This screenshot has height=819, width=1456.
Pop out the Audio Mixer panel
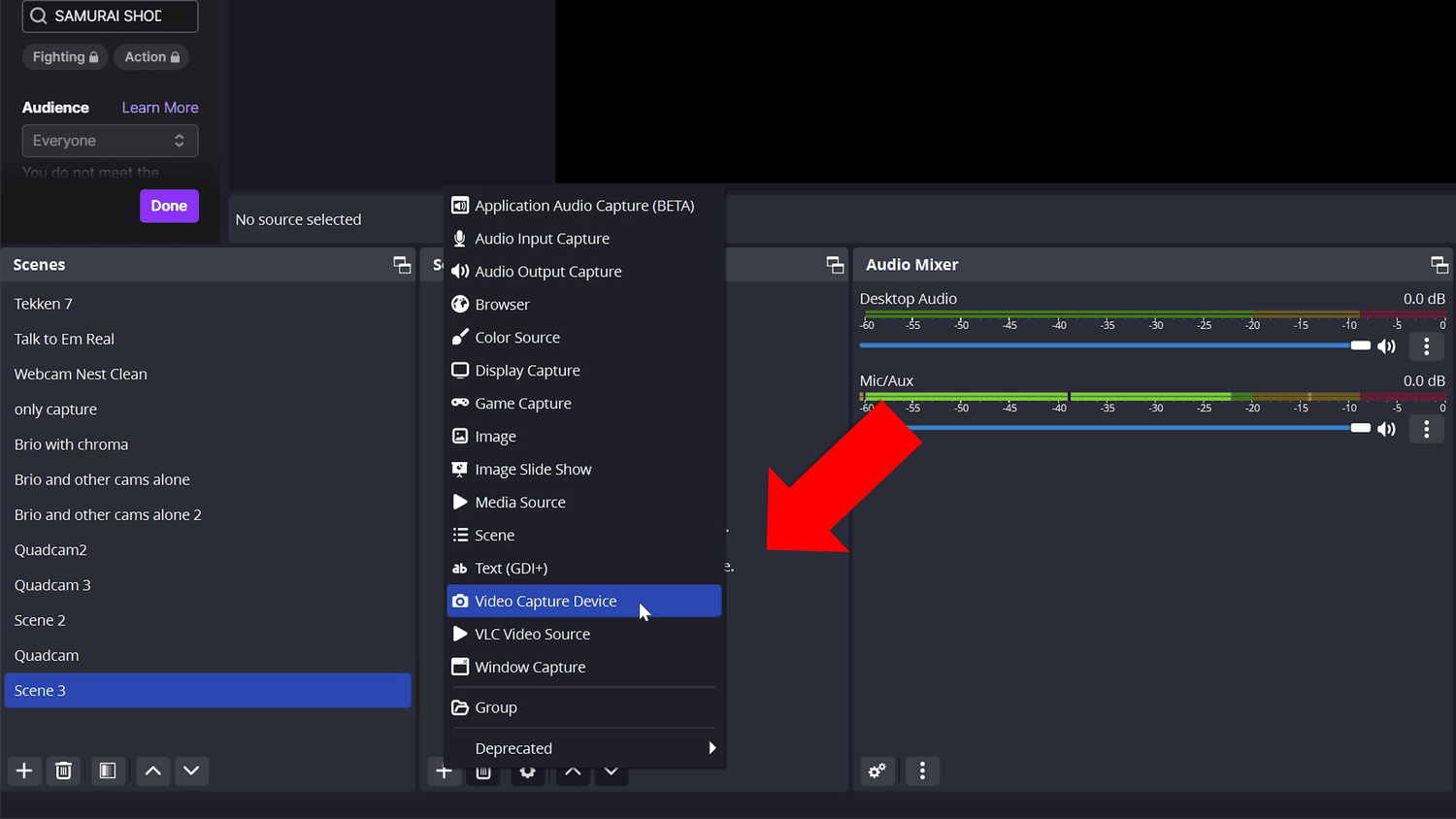[1438, 264]
